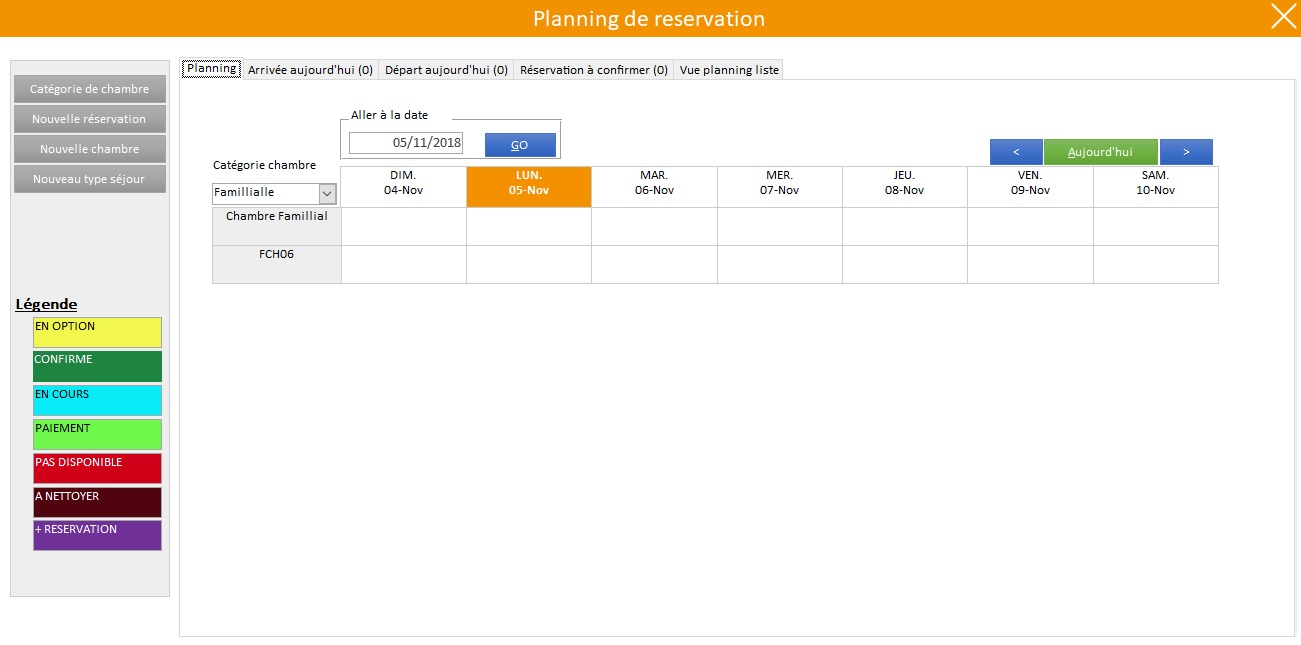Click the Catégorie de chambre sidebar button
The width and height of the screenshot is (1301, 645).
pos(89,89)
